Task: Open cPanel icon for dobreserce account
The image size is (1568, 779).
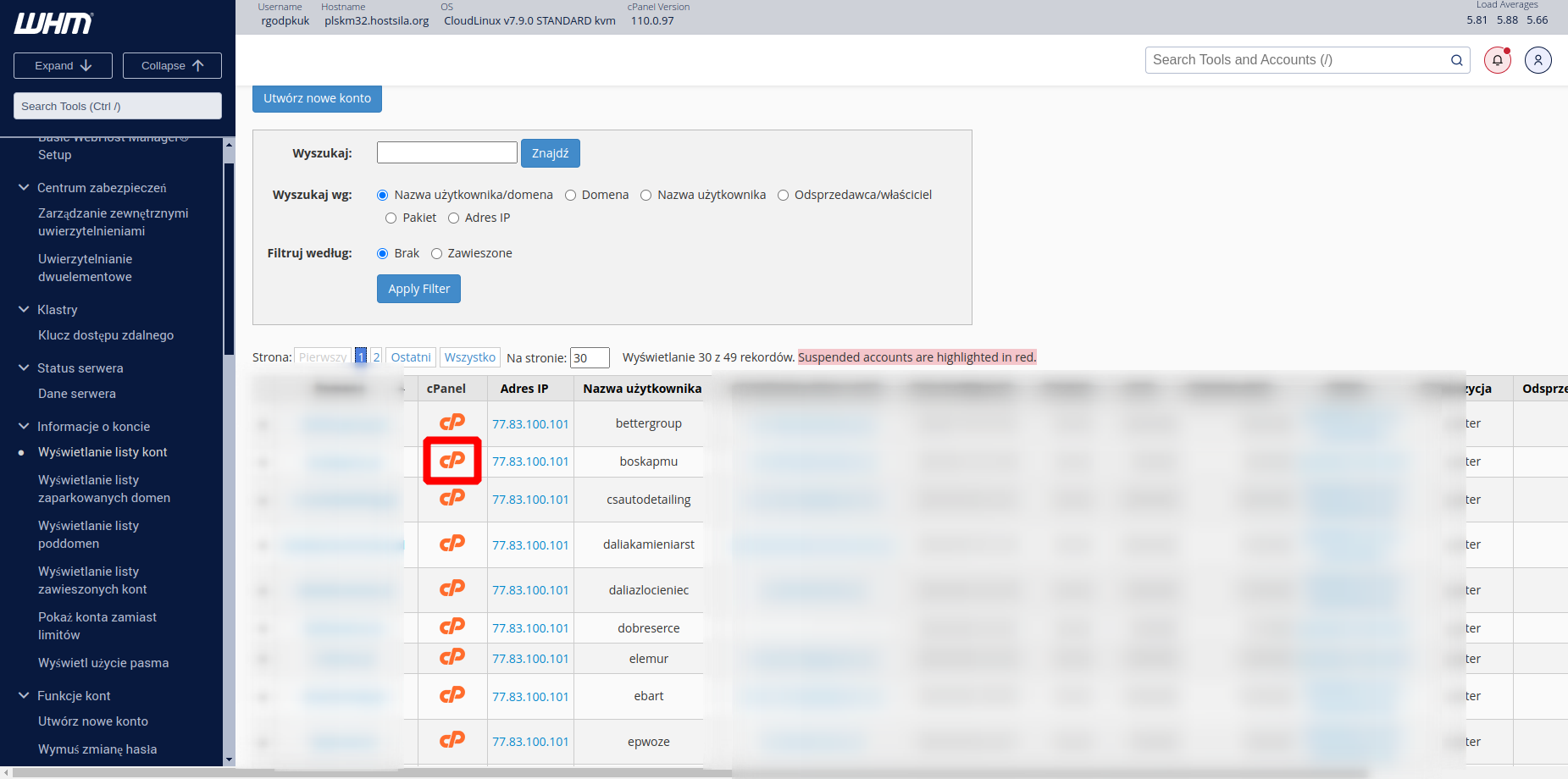Action: (452, 626)
